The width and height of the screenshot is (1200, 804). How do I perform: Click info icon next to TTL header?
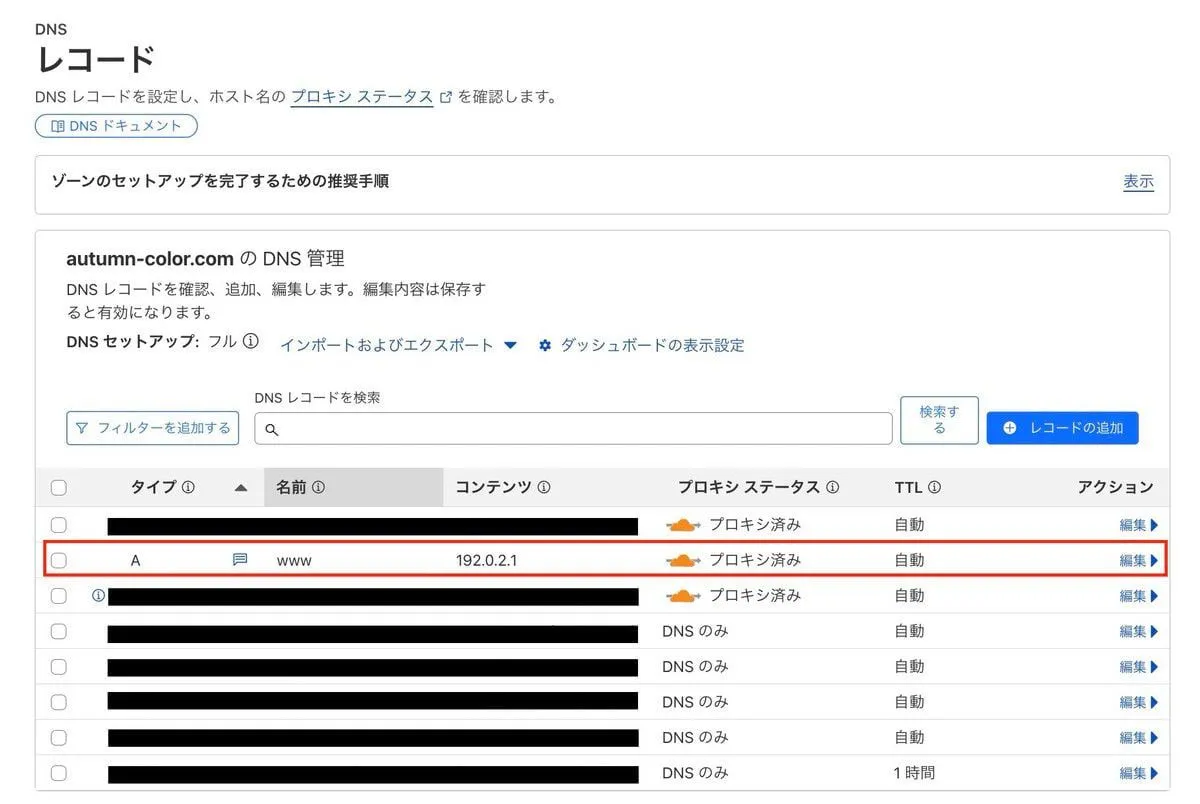pos(934,488)
